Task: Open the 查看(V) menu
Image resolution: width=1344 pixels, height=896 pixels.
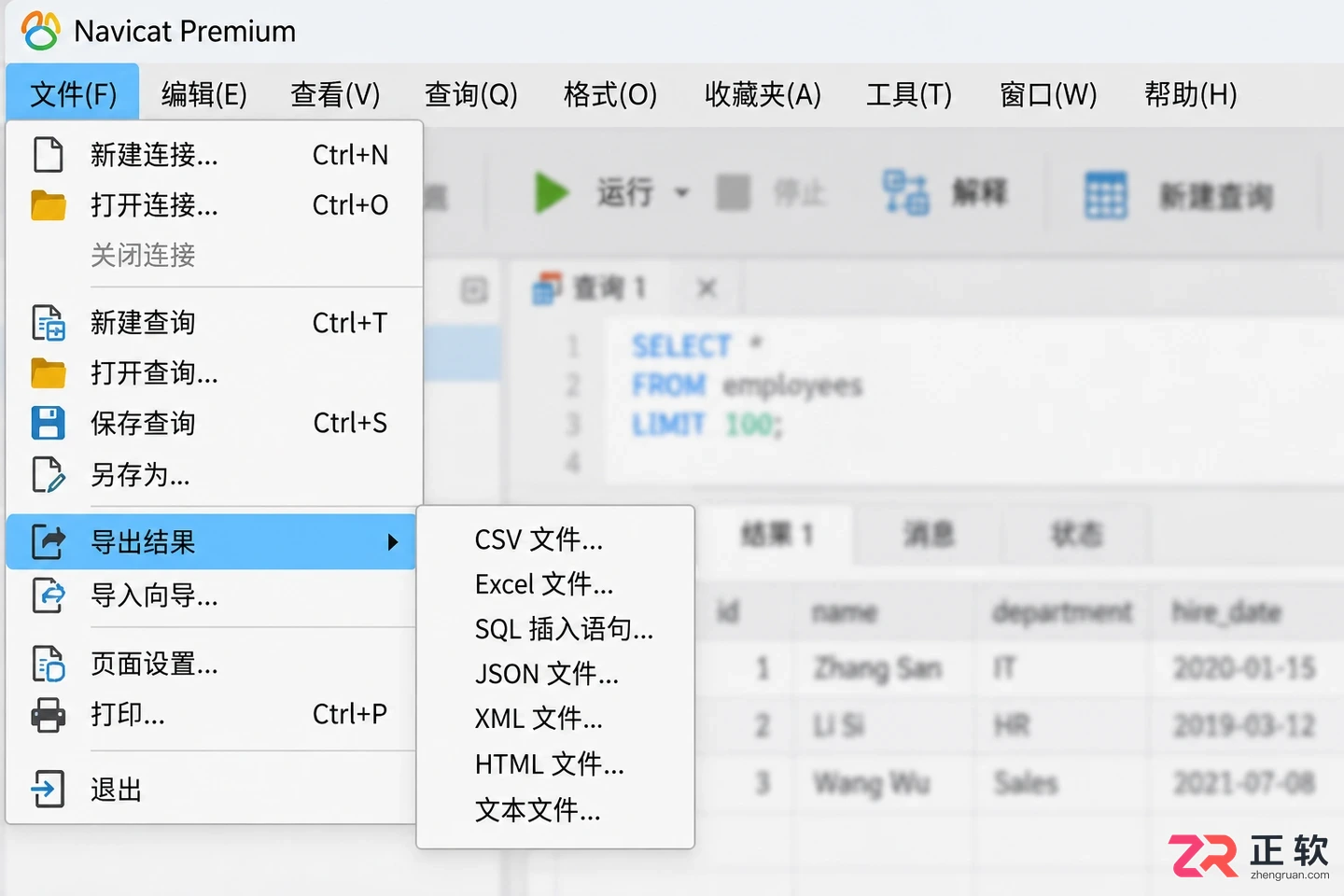Action: click(335, 94)
